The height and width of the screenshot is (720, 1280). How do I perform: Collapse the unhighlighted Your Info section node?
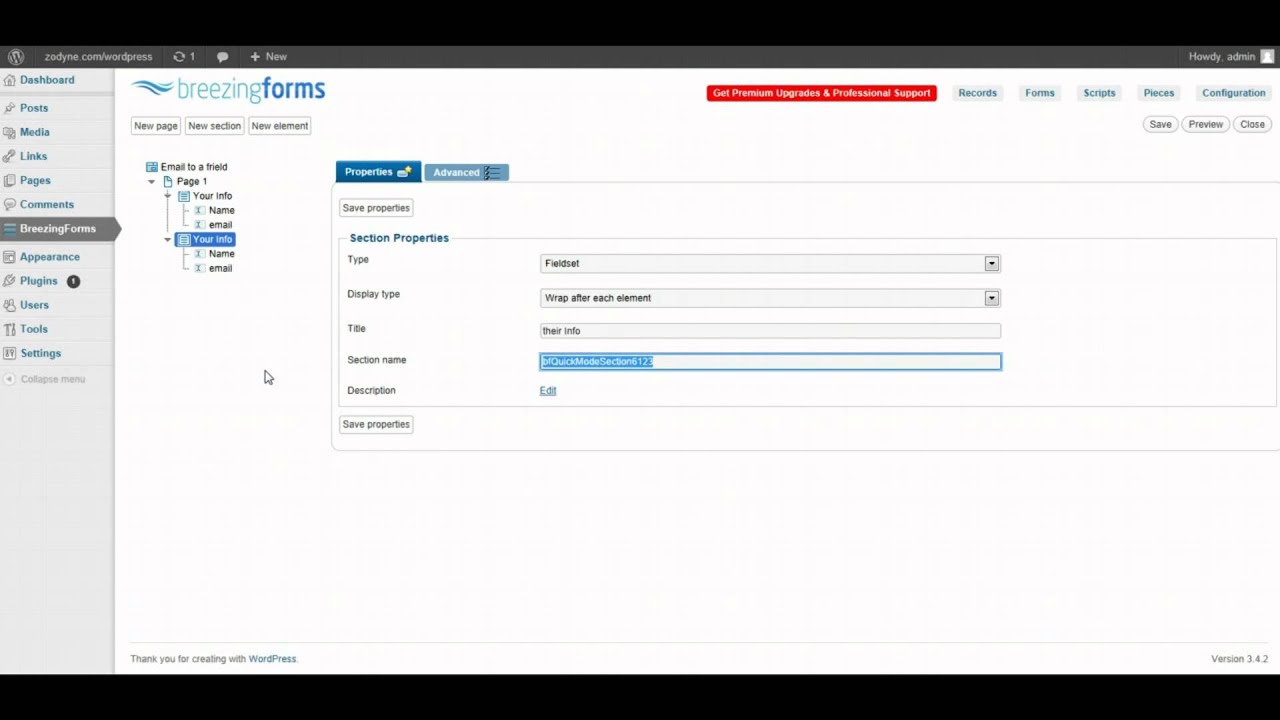point(168,196)
